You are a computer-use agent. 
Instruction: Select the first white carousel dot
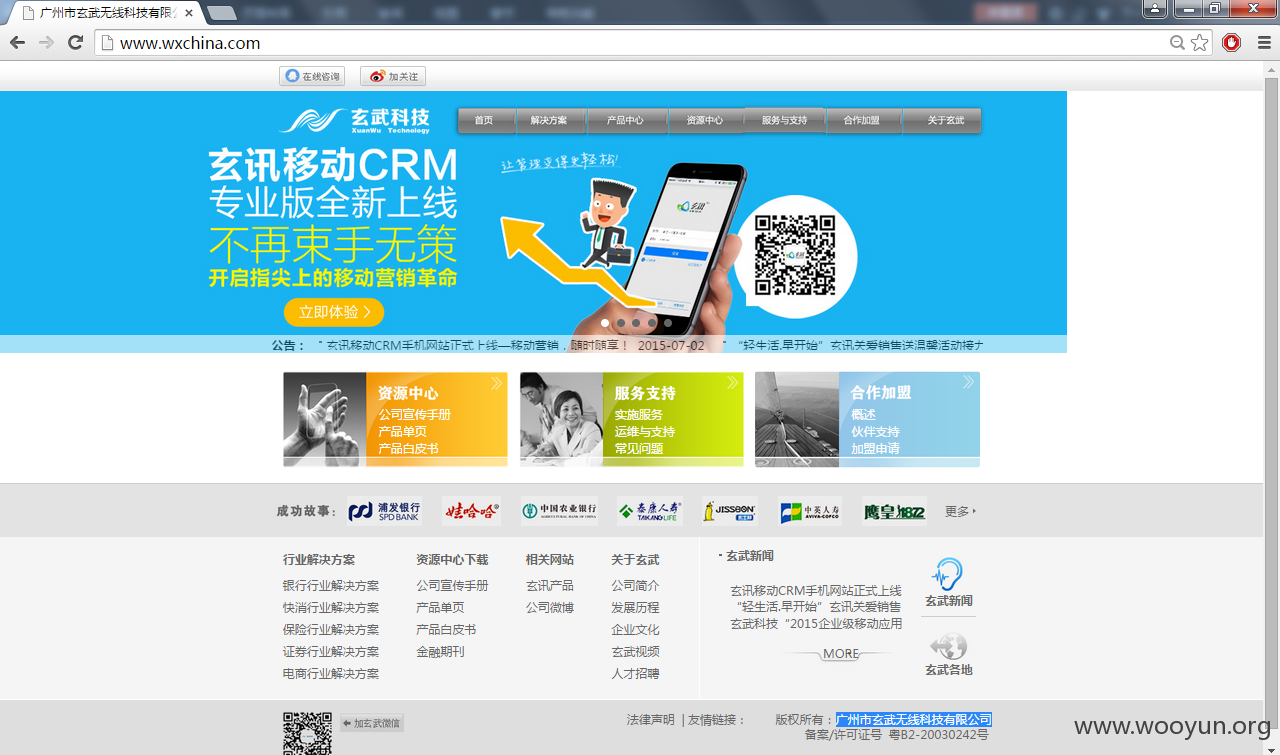coord(605,323)
